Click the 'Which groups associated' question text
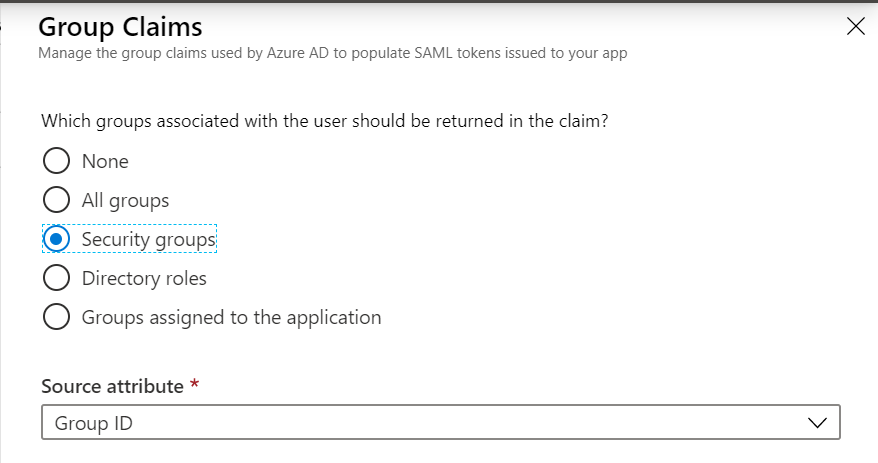 [x=325, y=121]
